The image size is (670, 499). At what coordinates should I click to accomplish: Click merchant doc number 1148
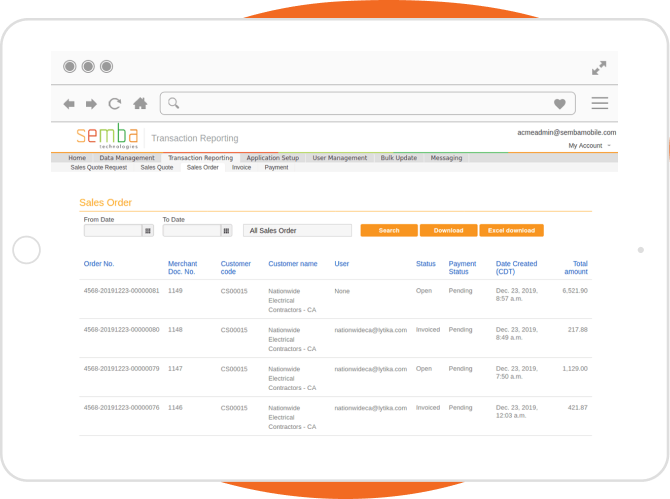(175, 329)
